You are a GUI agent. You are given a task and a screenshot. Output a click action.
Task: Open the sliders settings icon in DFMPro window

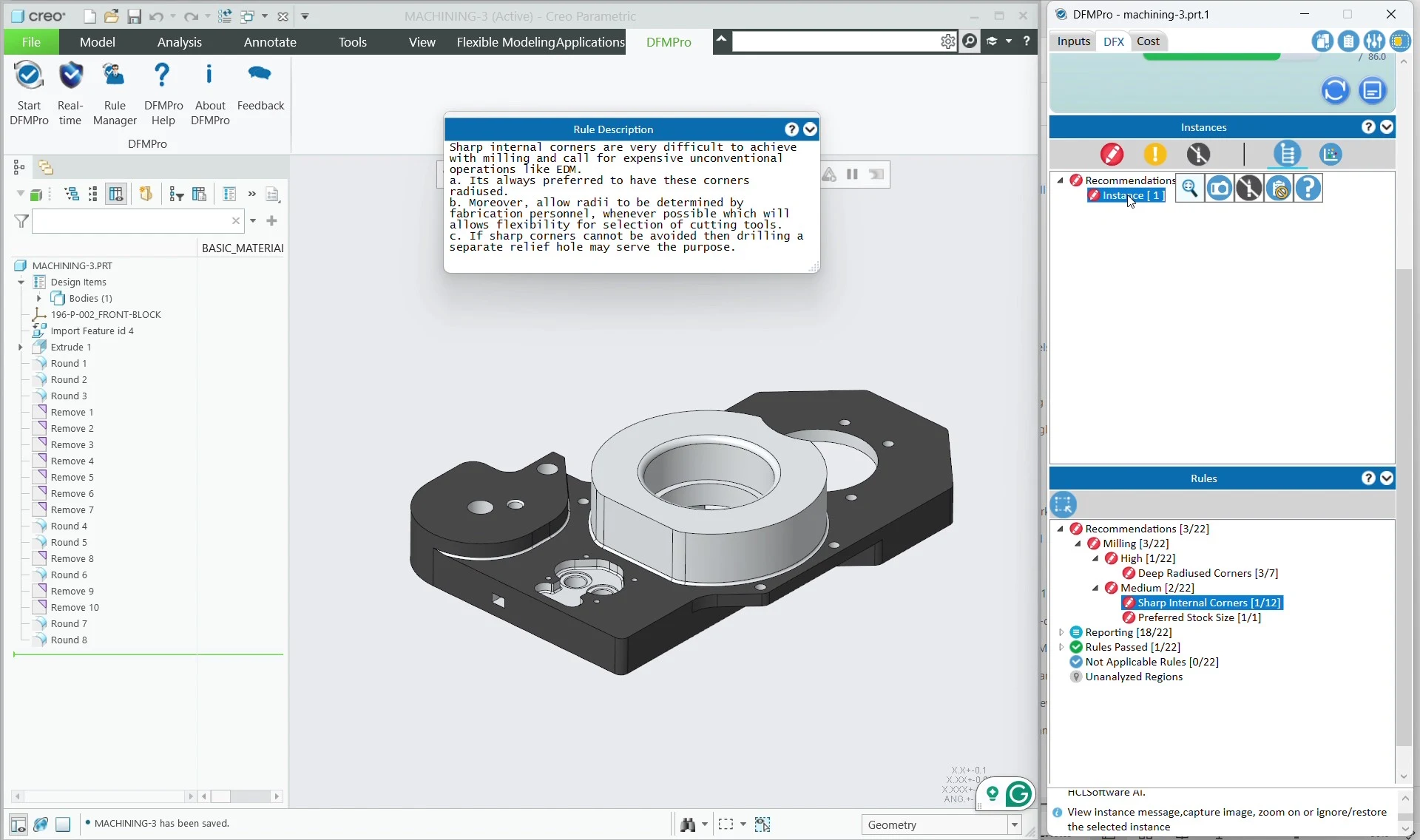pyautogui.click(x=1374, y=41)
